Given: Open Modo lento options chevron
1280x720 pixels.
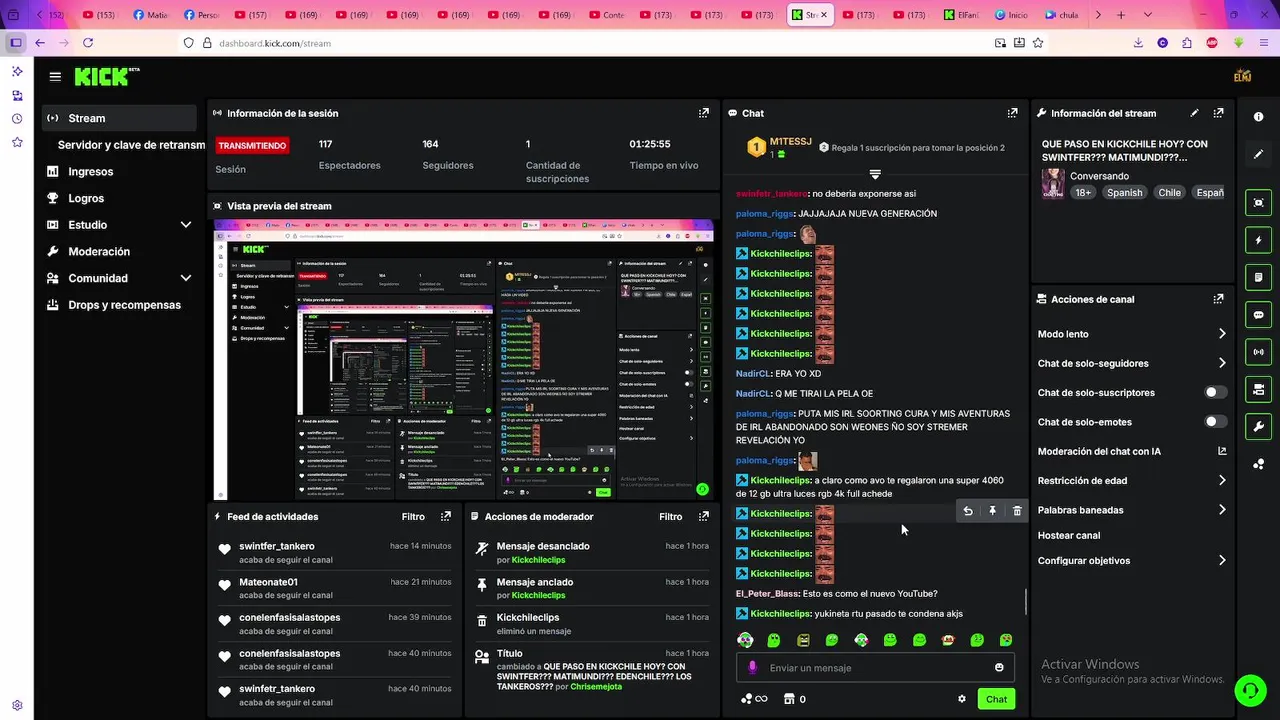Looking at the screenshot, I should pyautogui.click(x=1222, y=334).
